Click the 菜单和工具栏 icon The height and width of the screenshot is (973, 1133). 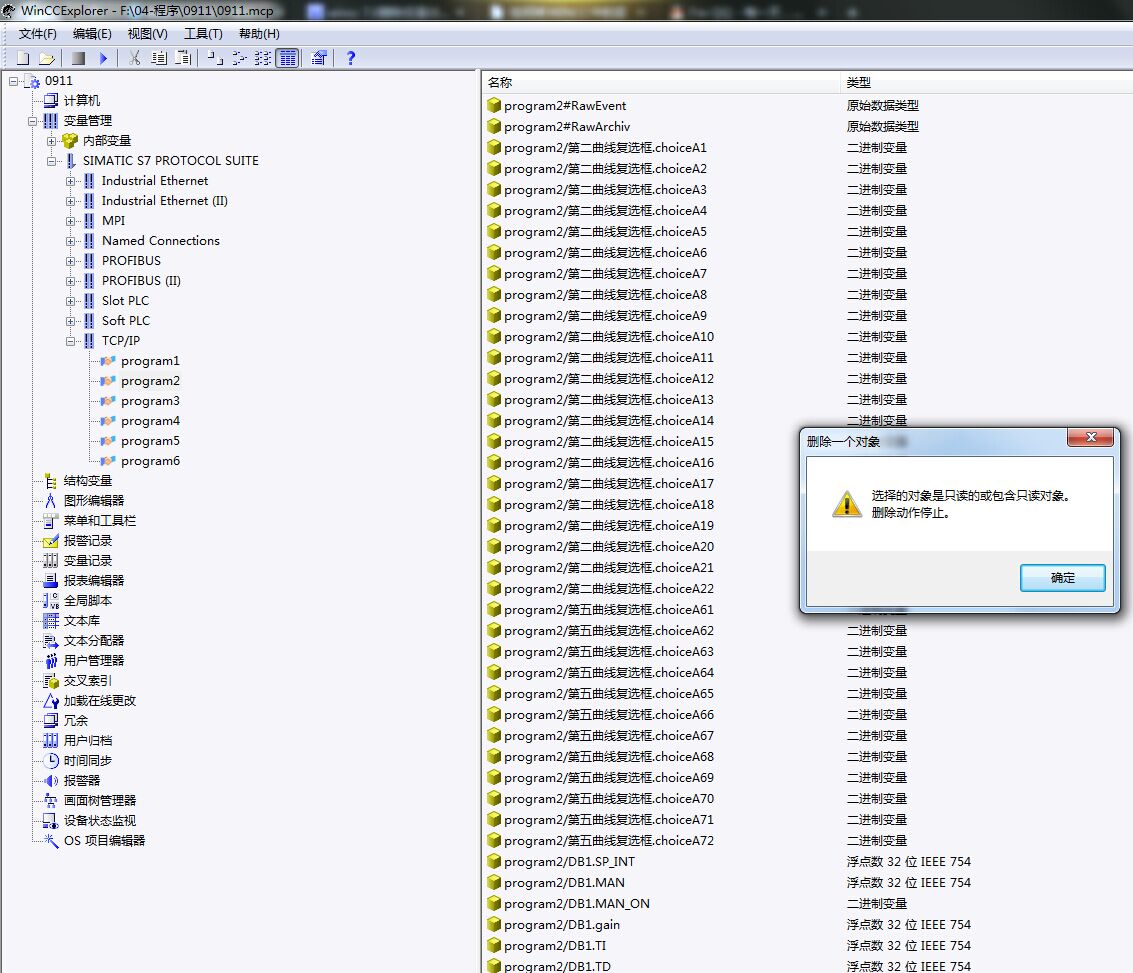click(51, 521)
